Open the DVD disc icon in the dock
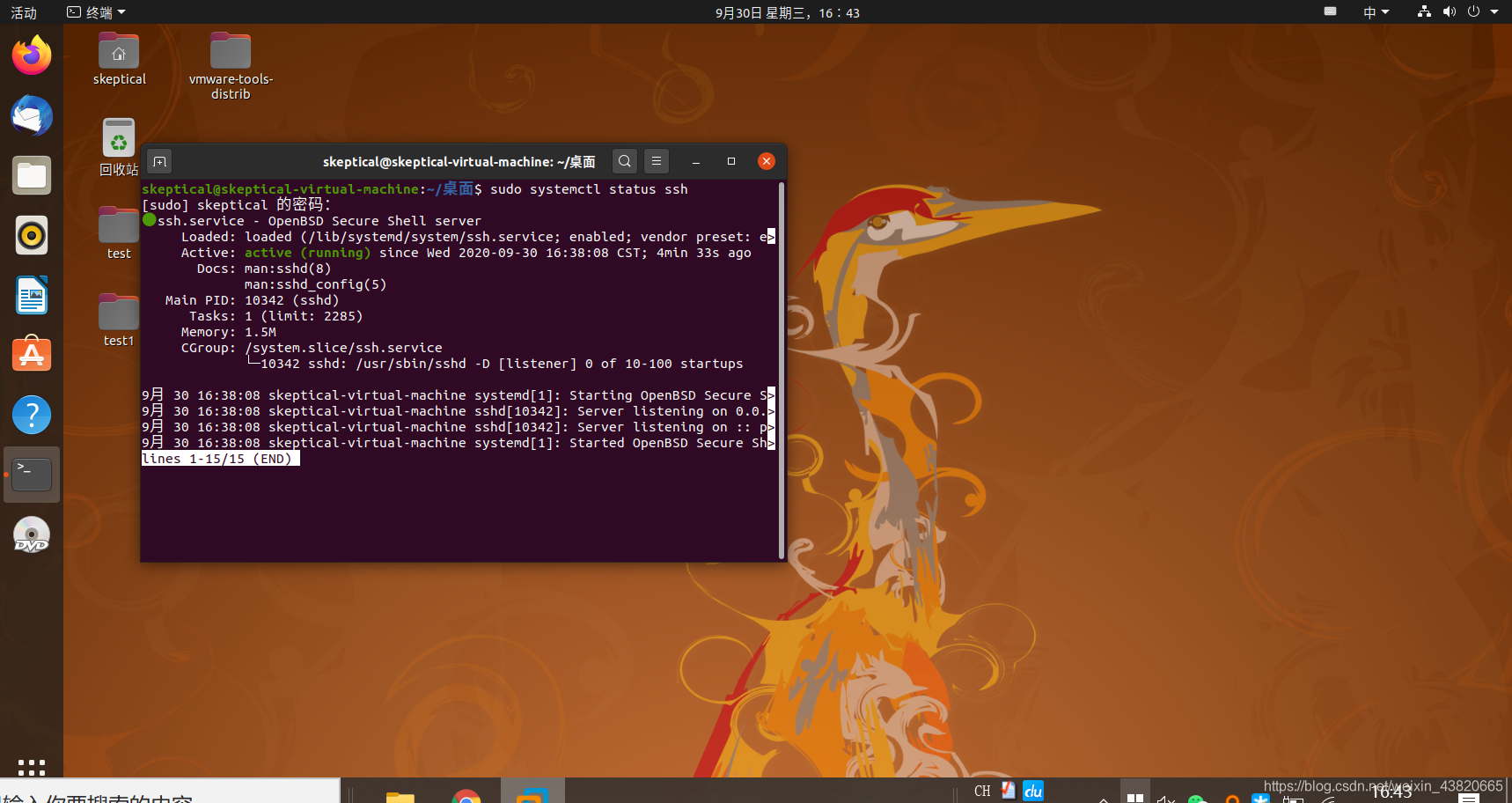Viewport: 1512px width, 803px height. pos(32,534)
